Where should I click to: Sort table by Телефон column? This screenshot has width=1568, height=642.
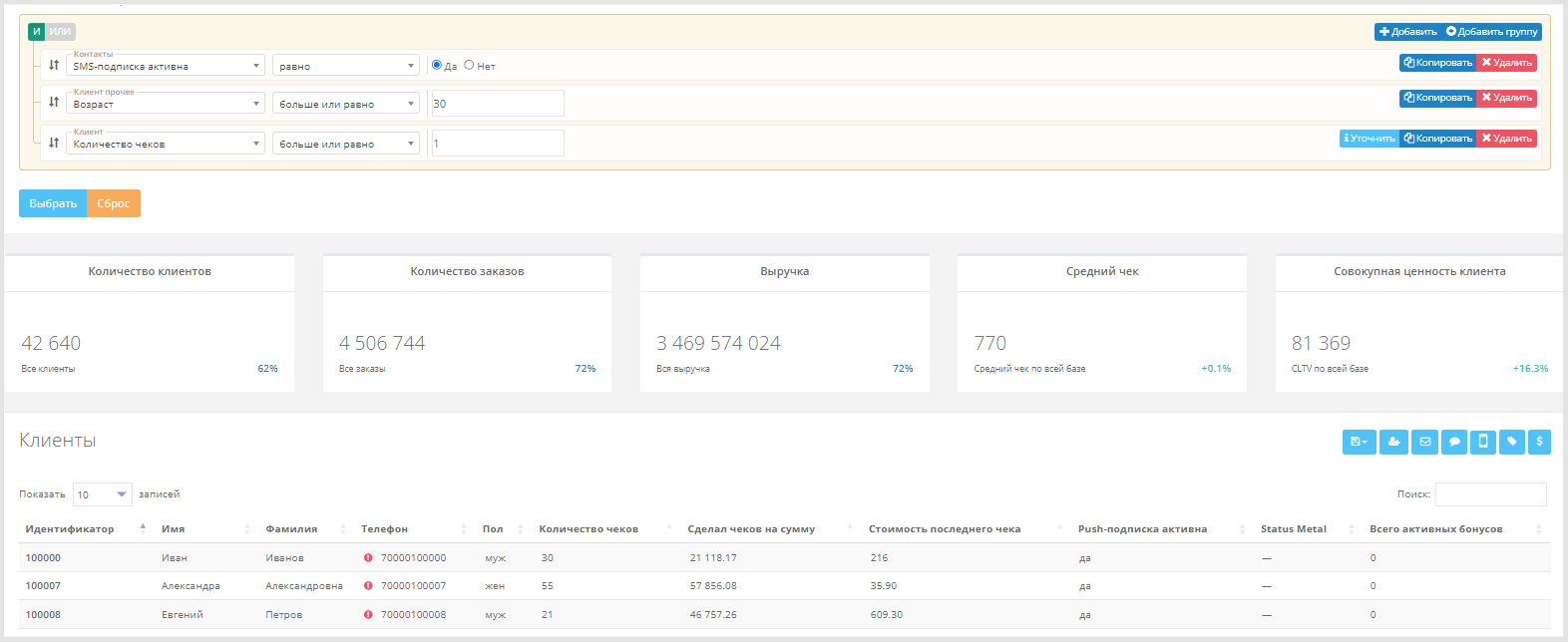click(x=414, y=528)
